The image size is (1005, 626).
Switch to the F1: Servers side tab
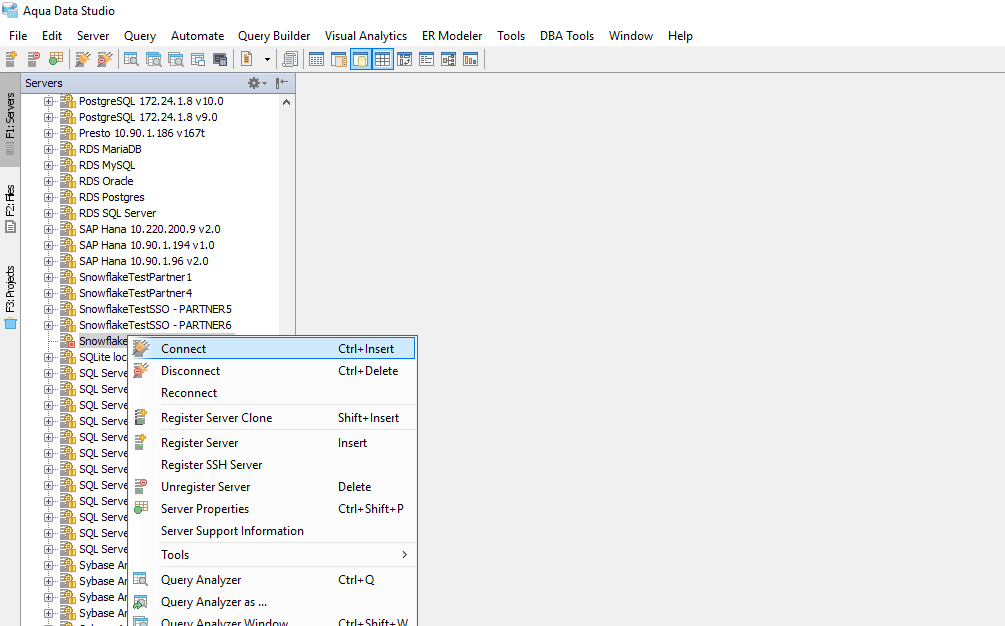click(x=10, y=120)
